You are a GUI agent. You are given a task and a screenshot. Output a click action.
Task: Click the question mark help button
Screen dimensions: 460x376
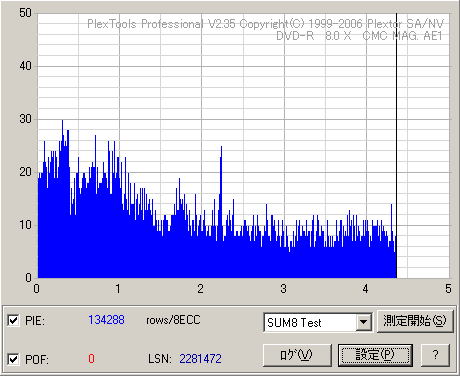[x=435, y=355]
